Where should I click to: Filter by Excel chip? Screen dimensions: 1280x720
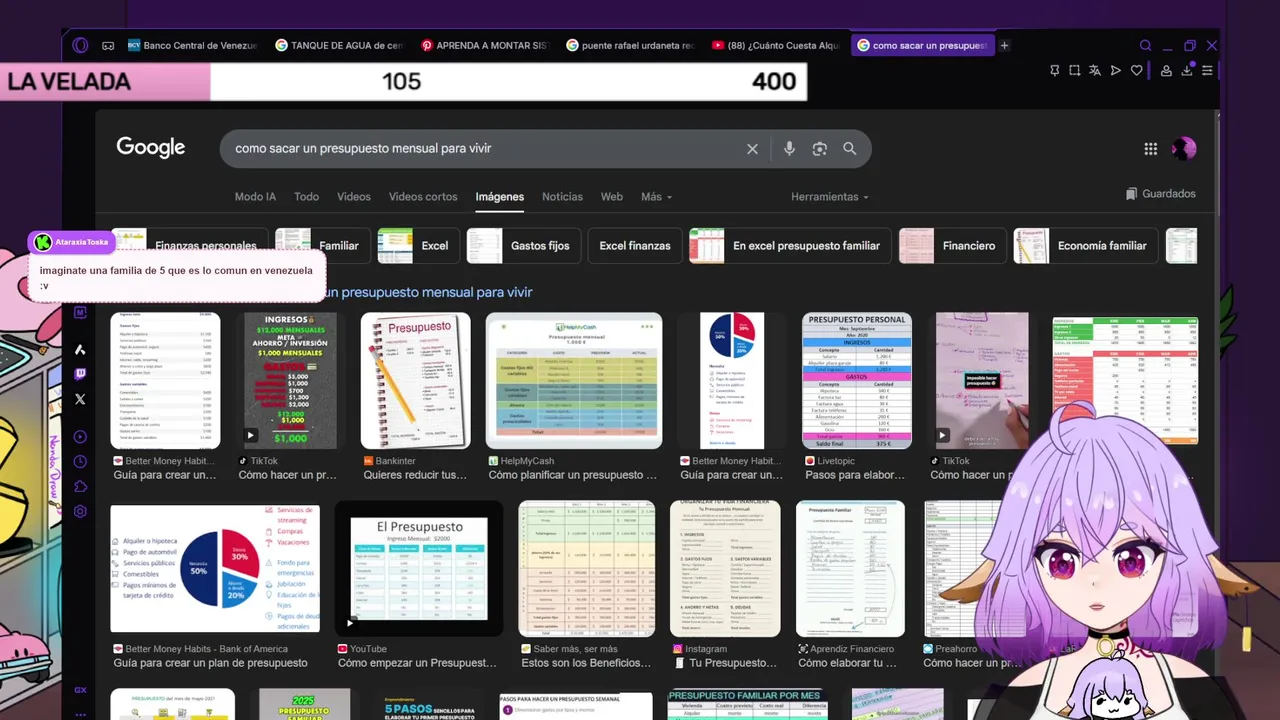419,246
